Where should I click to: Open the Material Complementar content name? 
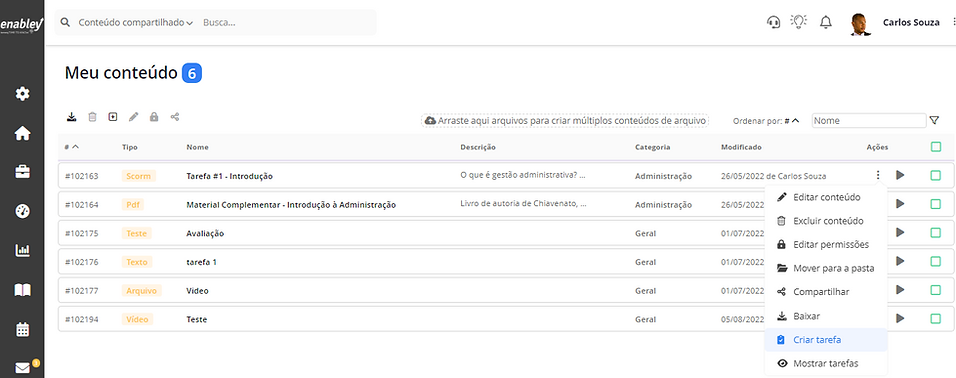(291, 205)
